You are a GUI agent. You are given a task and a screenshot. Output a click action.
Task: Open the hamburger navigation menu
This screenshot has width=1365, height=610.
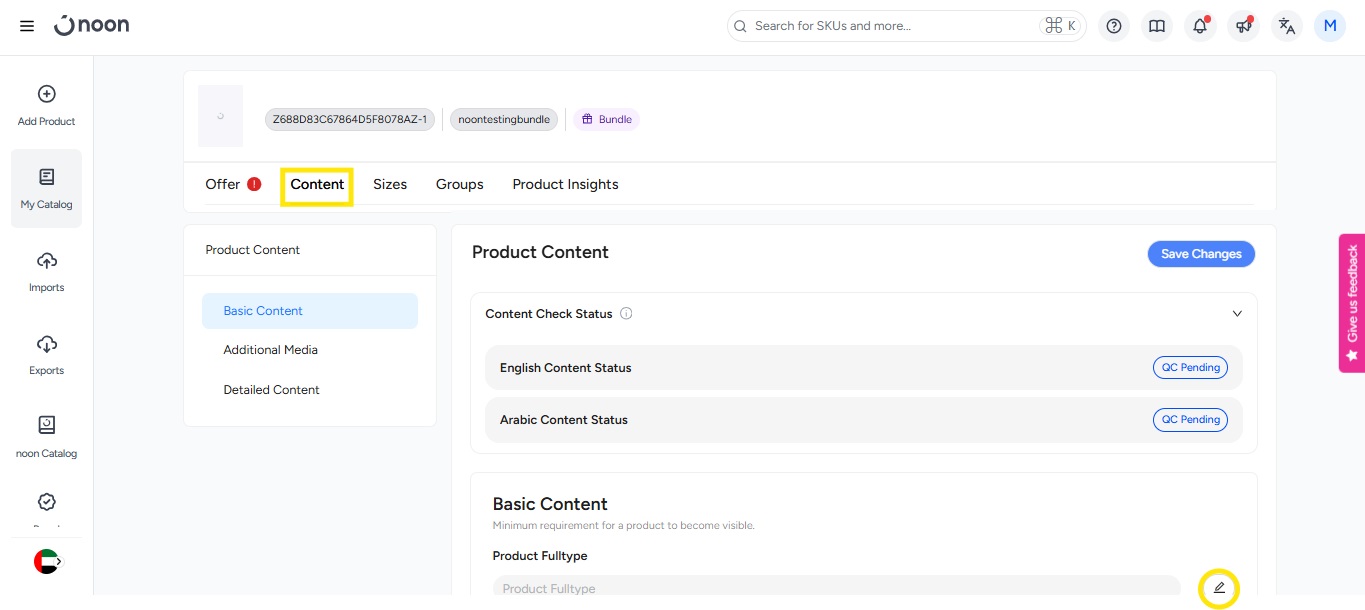[x=27, y=26]
